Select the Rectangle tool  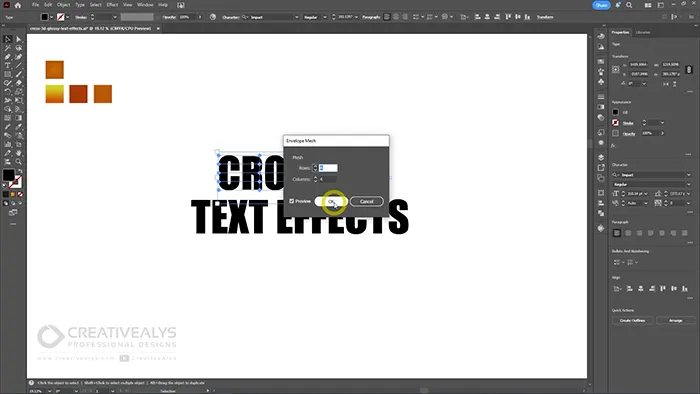(8, 74)
